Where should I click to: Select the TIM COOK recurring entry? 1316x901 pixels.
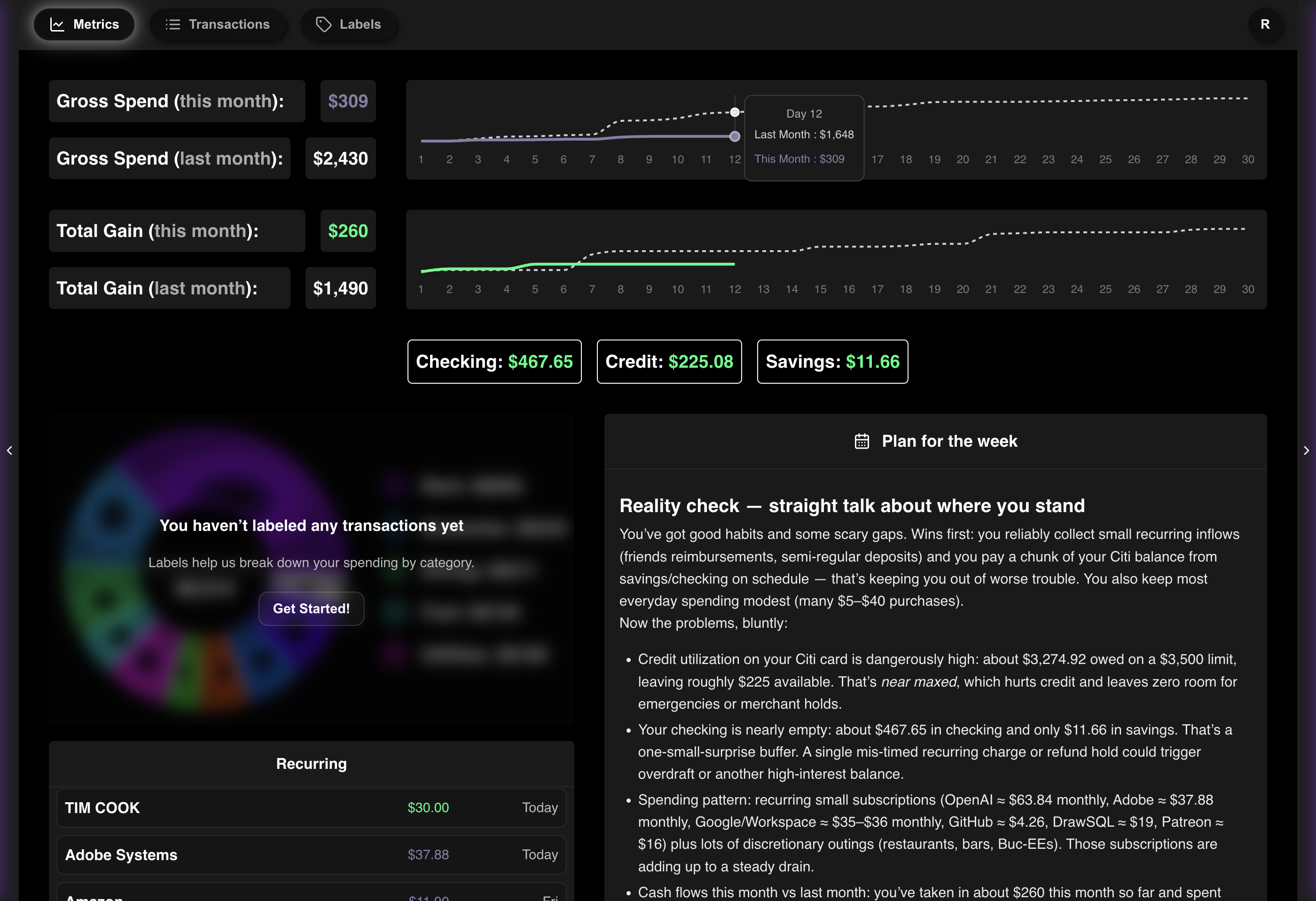pyautogui.click(x=311, y=807)
